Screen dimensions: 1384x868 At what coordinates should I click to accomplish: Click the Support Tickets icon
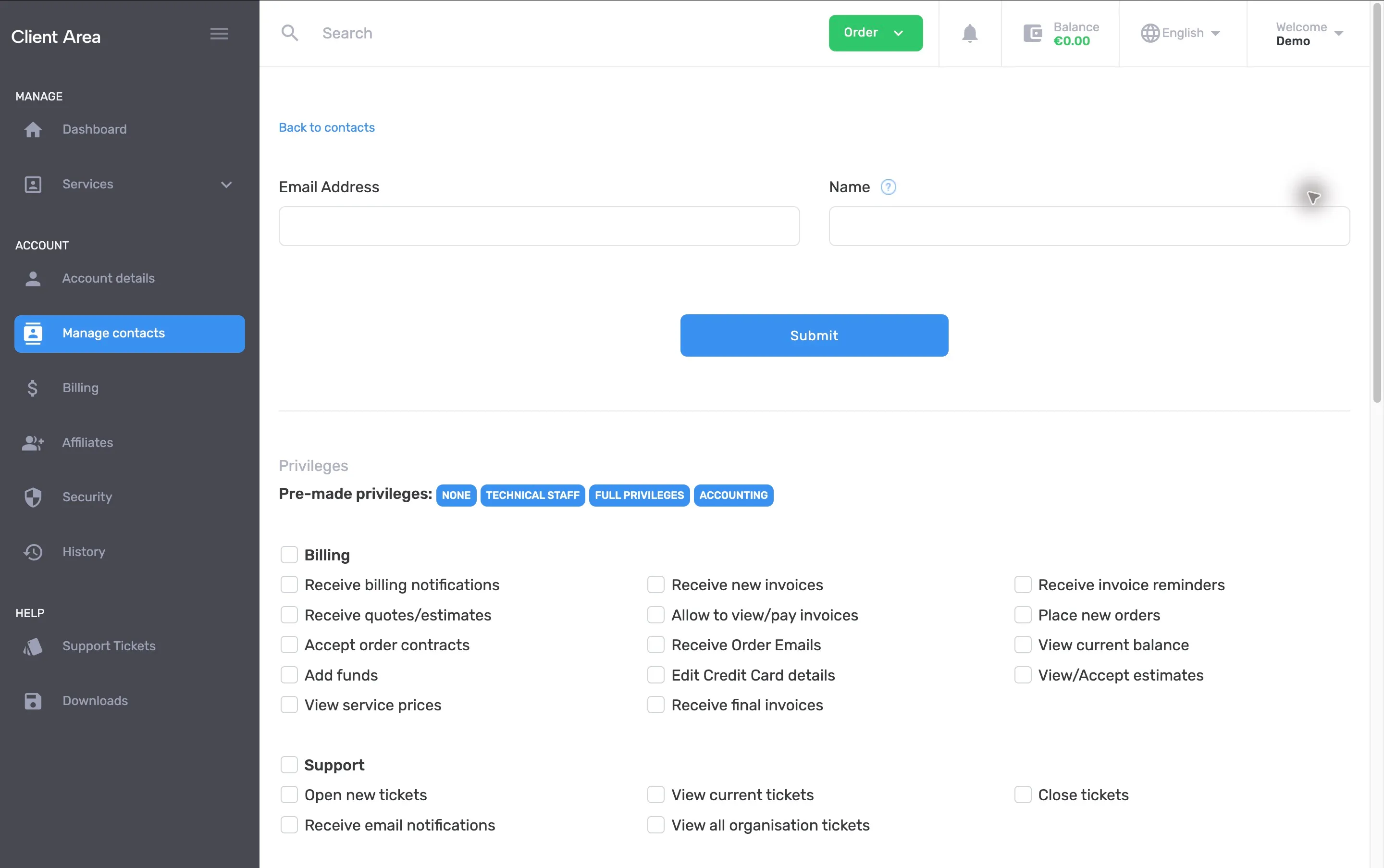[x=33, y=646]
